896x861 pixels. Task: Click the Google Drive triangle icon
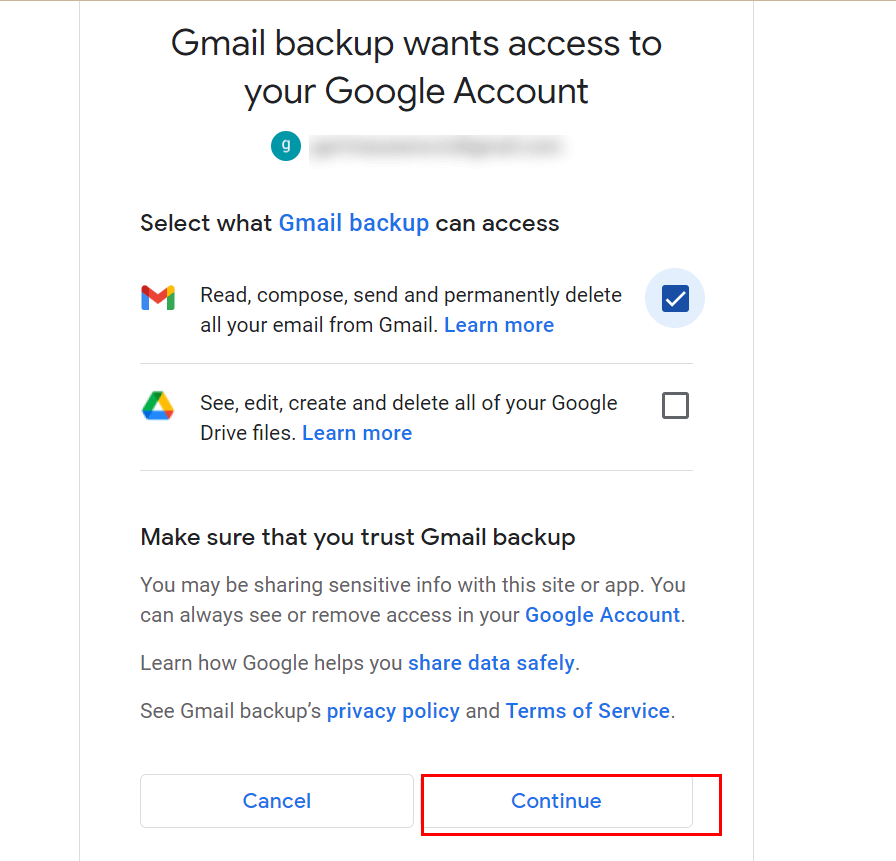tap(158, 406)
